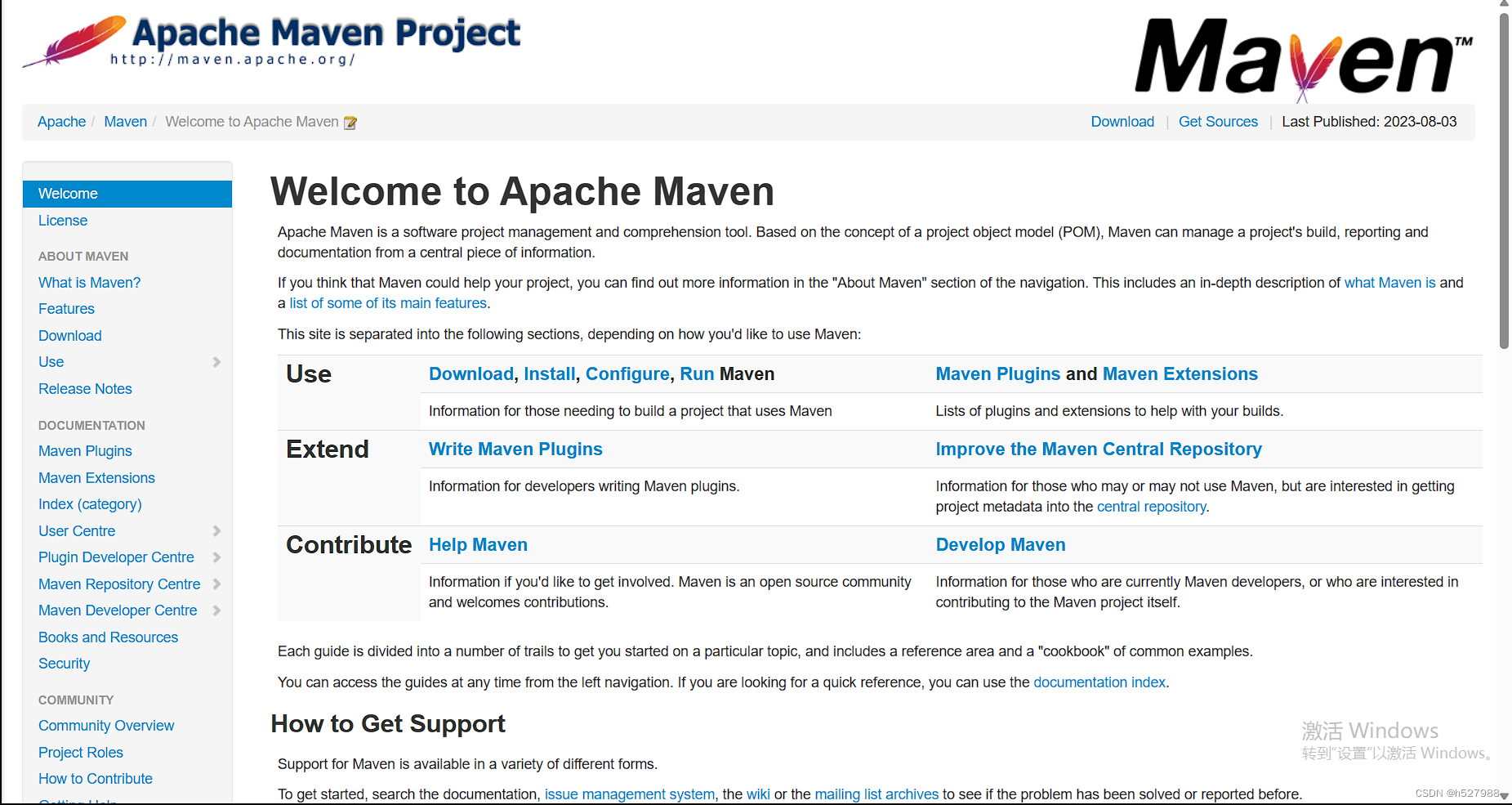Click Maven breadcrumb link
The width and height of the screenshot is (1512, 805).
(125, 122)
